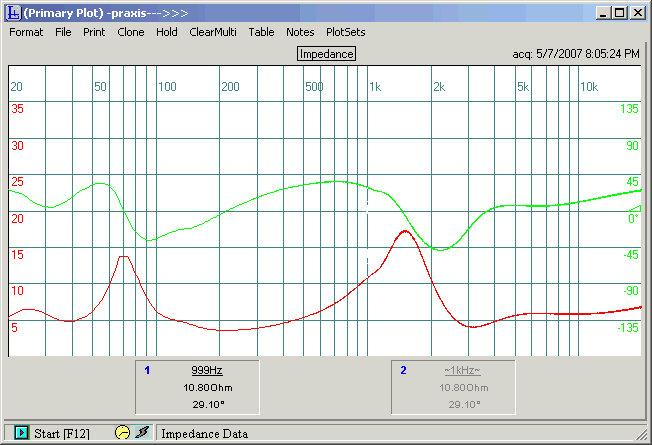652x445 pixels.
Task: Open the File menu
Action: [63, 32]
